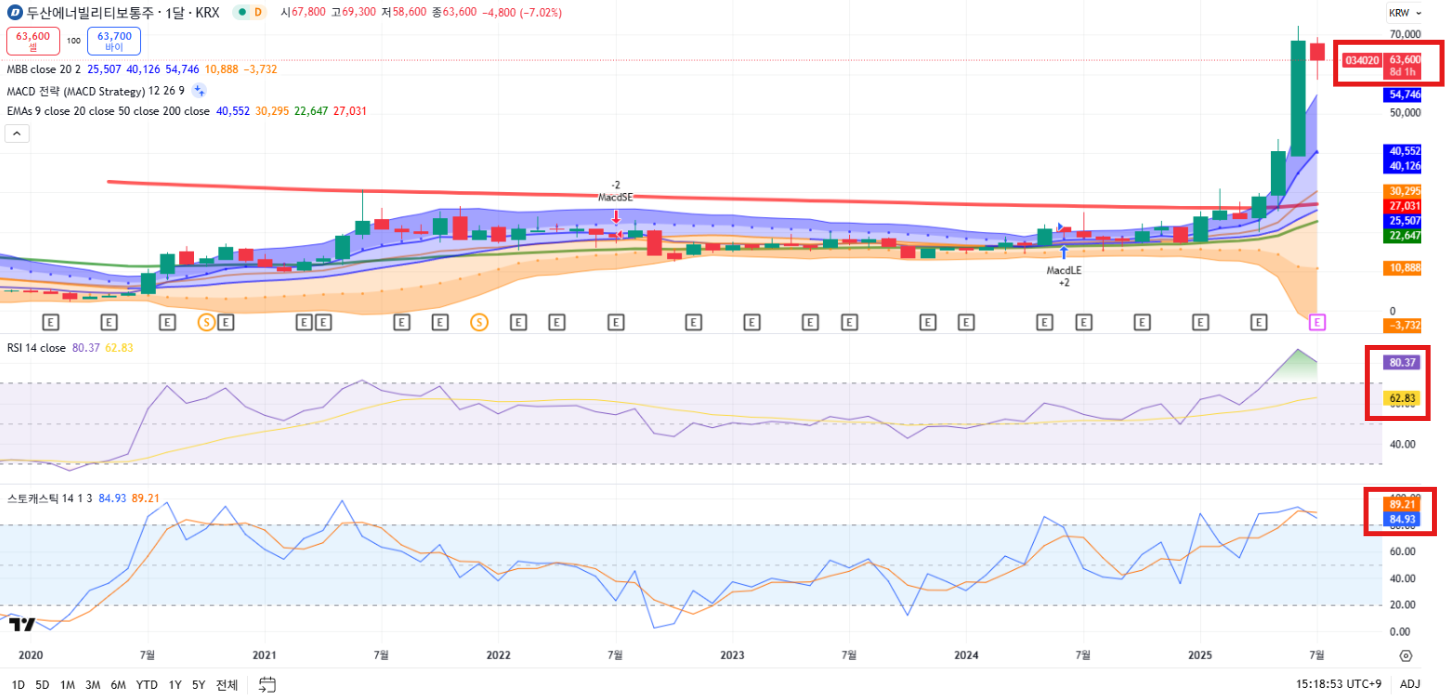This screenshot has height=695, width=1445.
Task: Click the orange 89.21 stochastic axis label
Action: click(x=1403, y=505)
